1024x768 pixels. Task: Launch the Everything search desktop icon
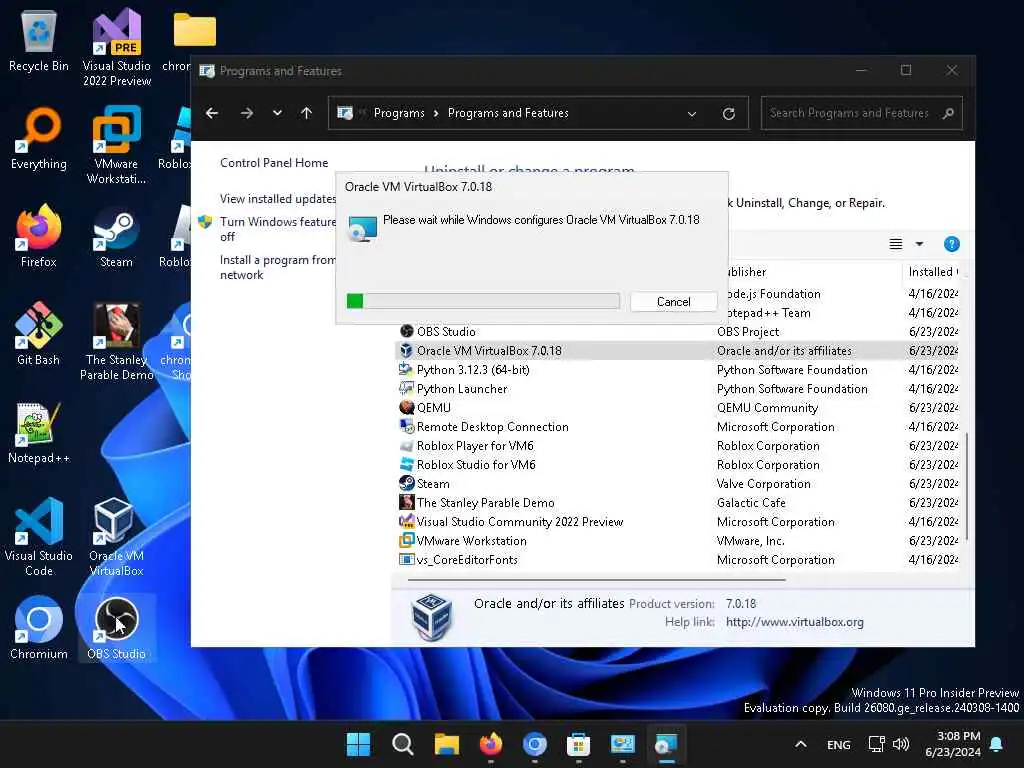[39, 138]
